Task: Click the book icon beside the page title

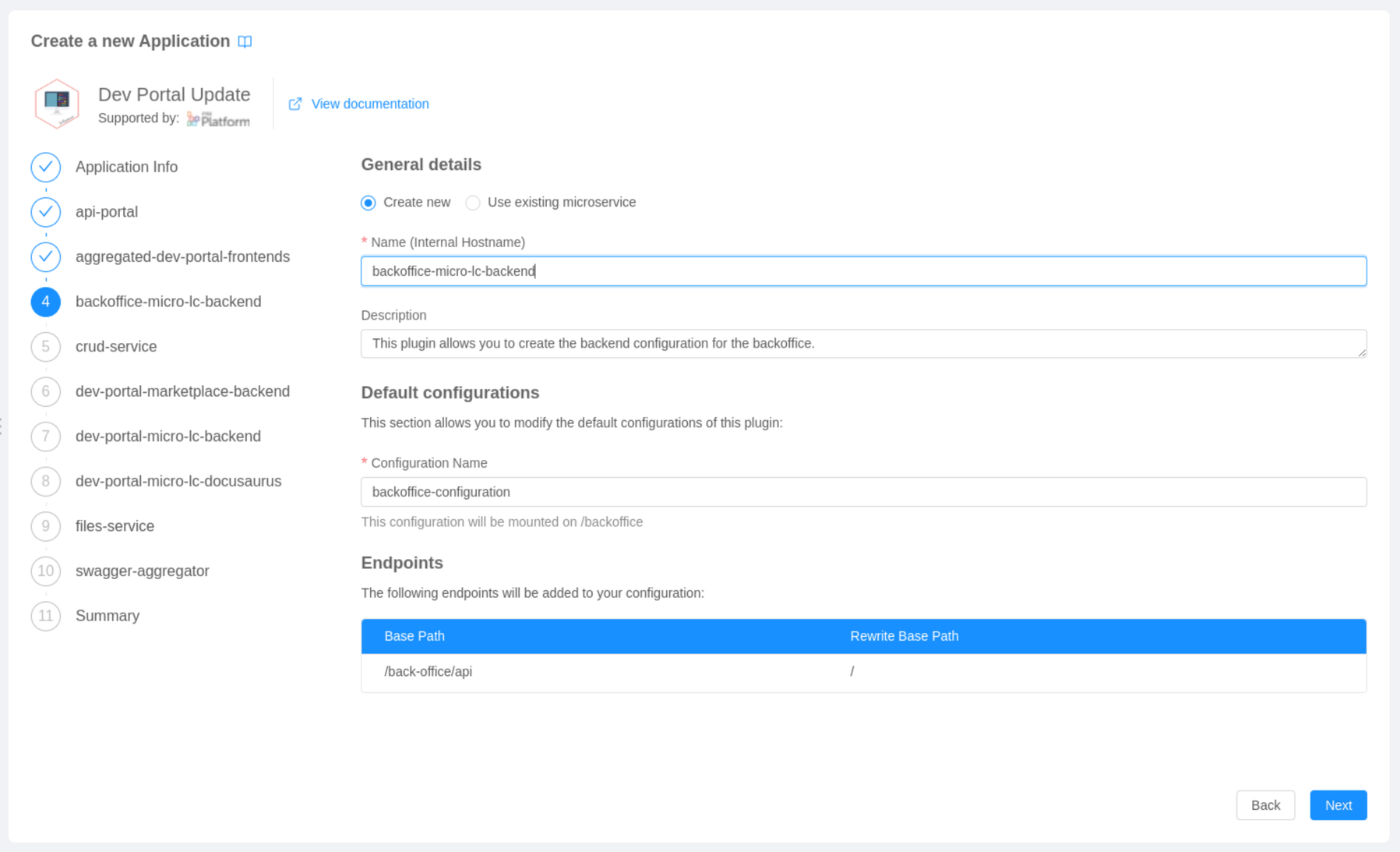Action: pos(245,41)
